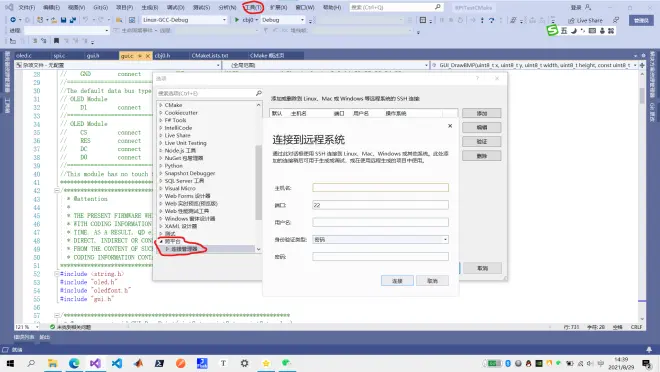Click the 密码 input field
The height and width of the screenshot is (372, 660).
(381, 257)
